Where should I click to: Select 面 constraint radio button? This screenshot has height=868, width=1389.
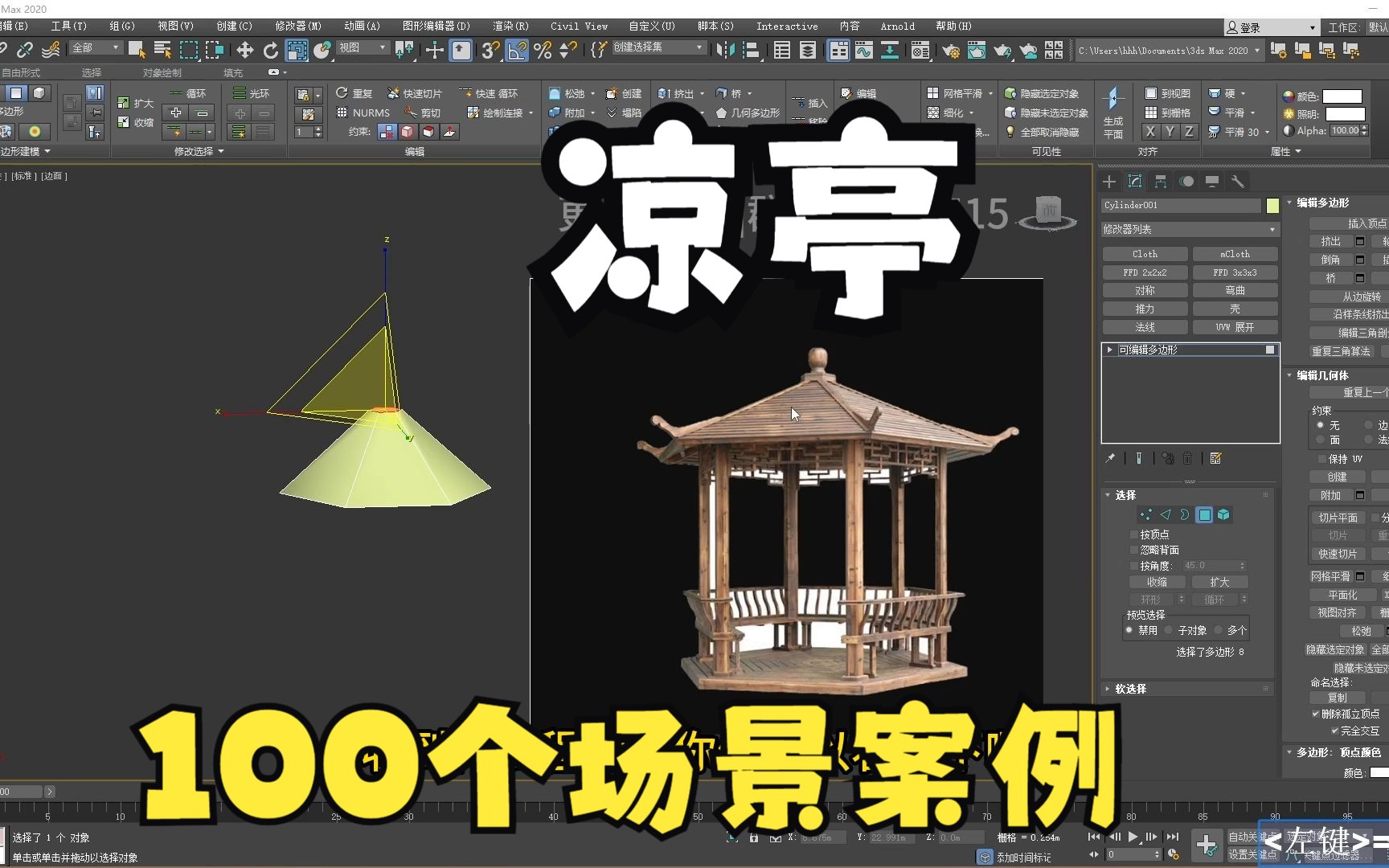(1320, 440)
